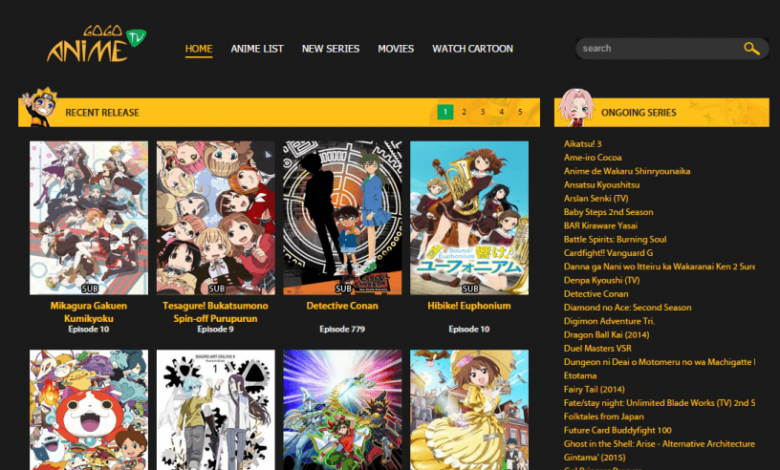Viewport: 780px width, 470px height.
Task: Open the ANIME LIST menu
Action: tap(257, 49)
